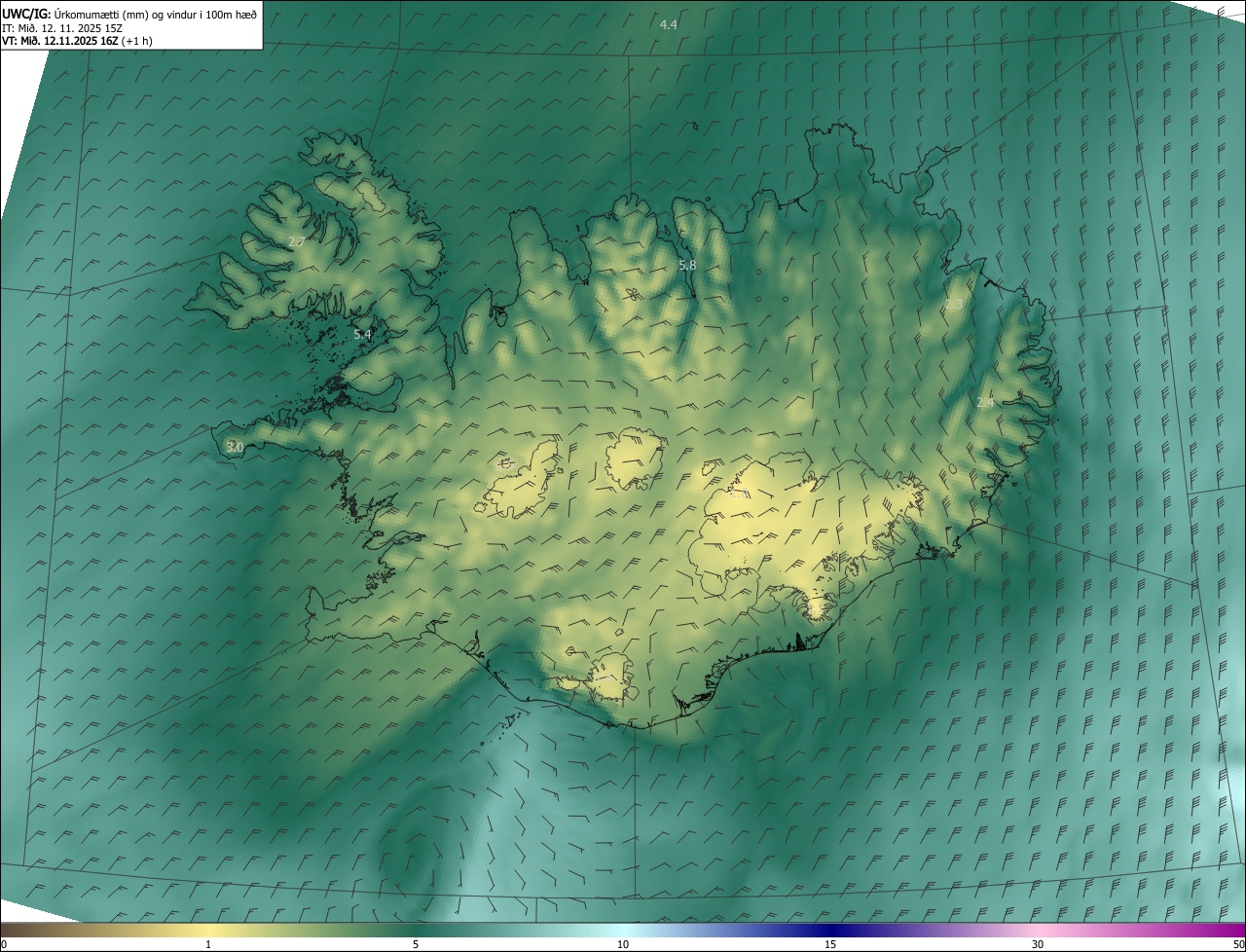Screen dimensions: 1246x952
Task: Click the colorbar tick label 5
Action: coord(416,944)
